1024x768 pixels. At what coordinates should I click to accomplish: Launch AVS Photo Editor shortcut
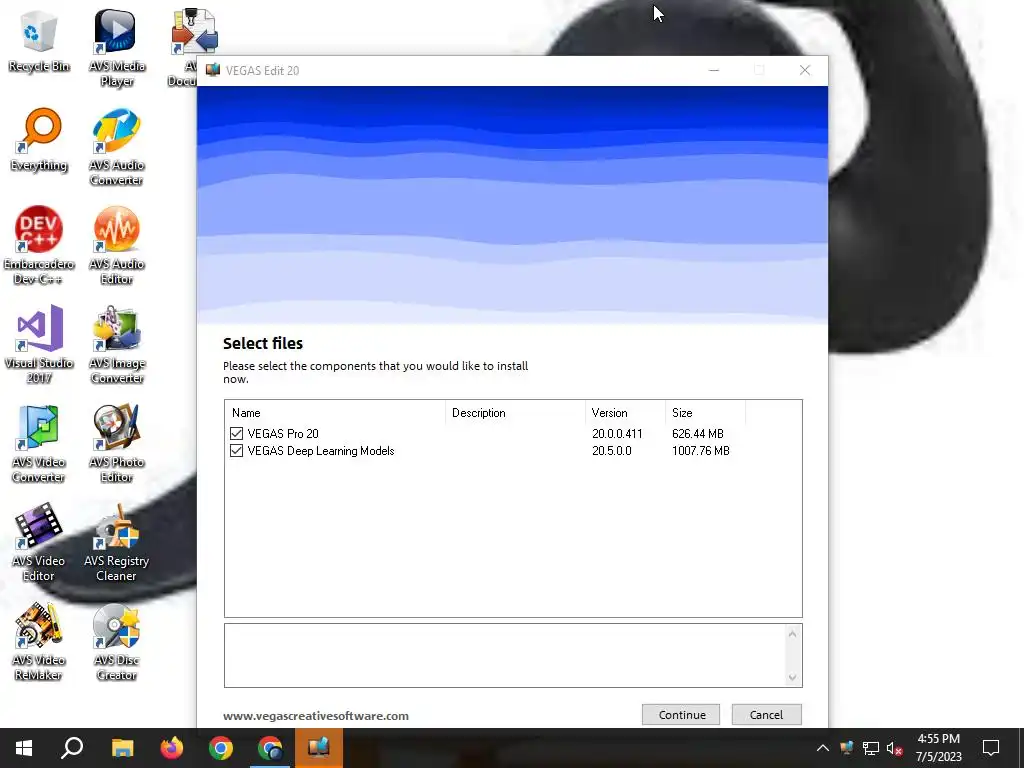tap(117, 444)
